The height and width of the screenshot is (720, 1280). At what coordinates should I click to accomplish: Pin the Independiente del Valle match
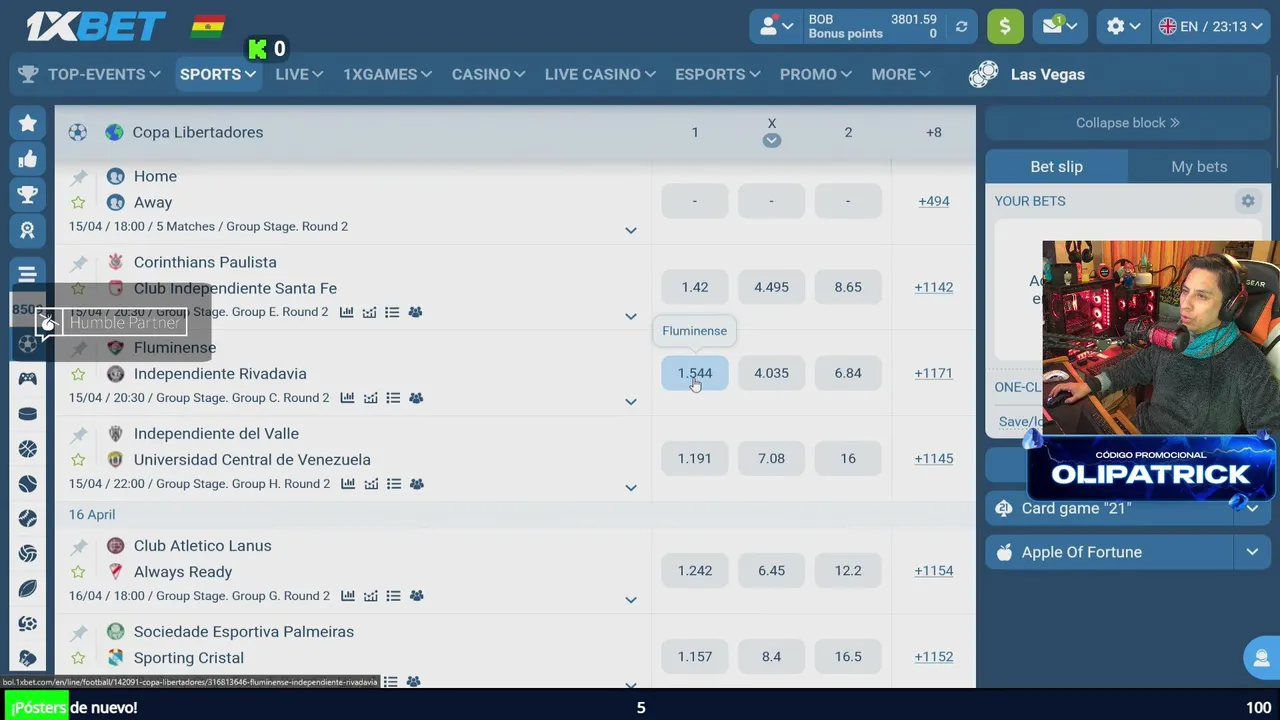[78, 434]
